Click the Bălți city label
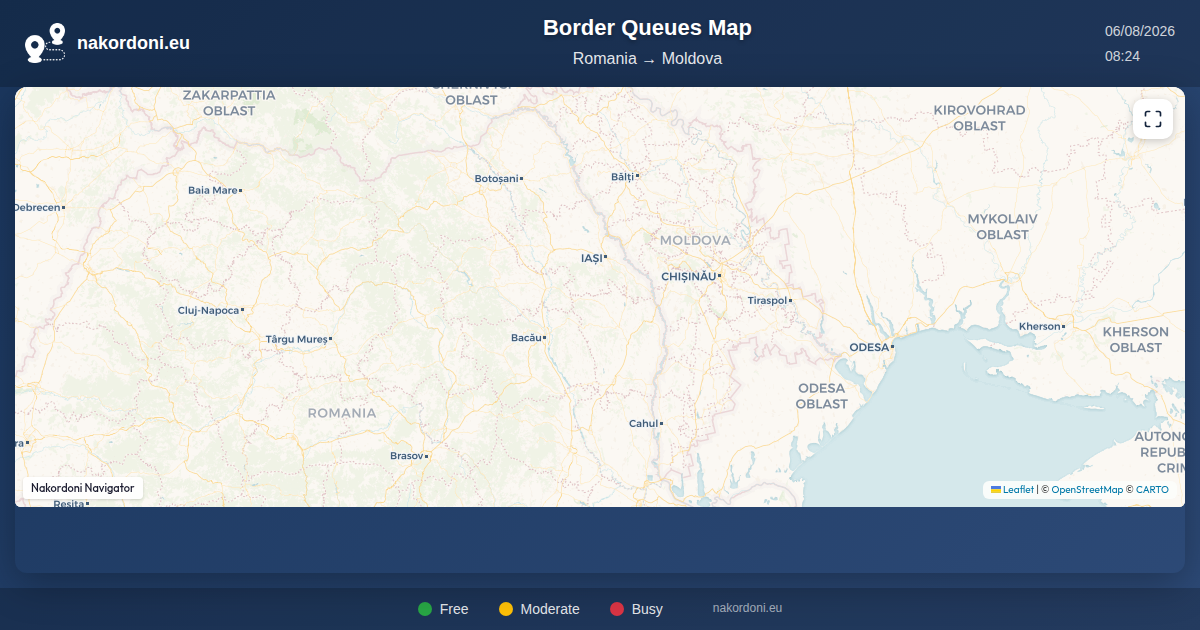The height and width of the screenshot is (630, 1200). click(x=622, y=176)
